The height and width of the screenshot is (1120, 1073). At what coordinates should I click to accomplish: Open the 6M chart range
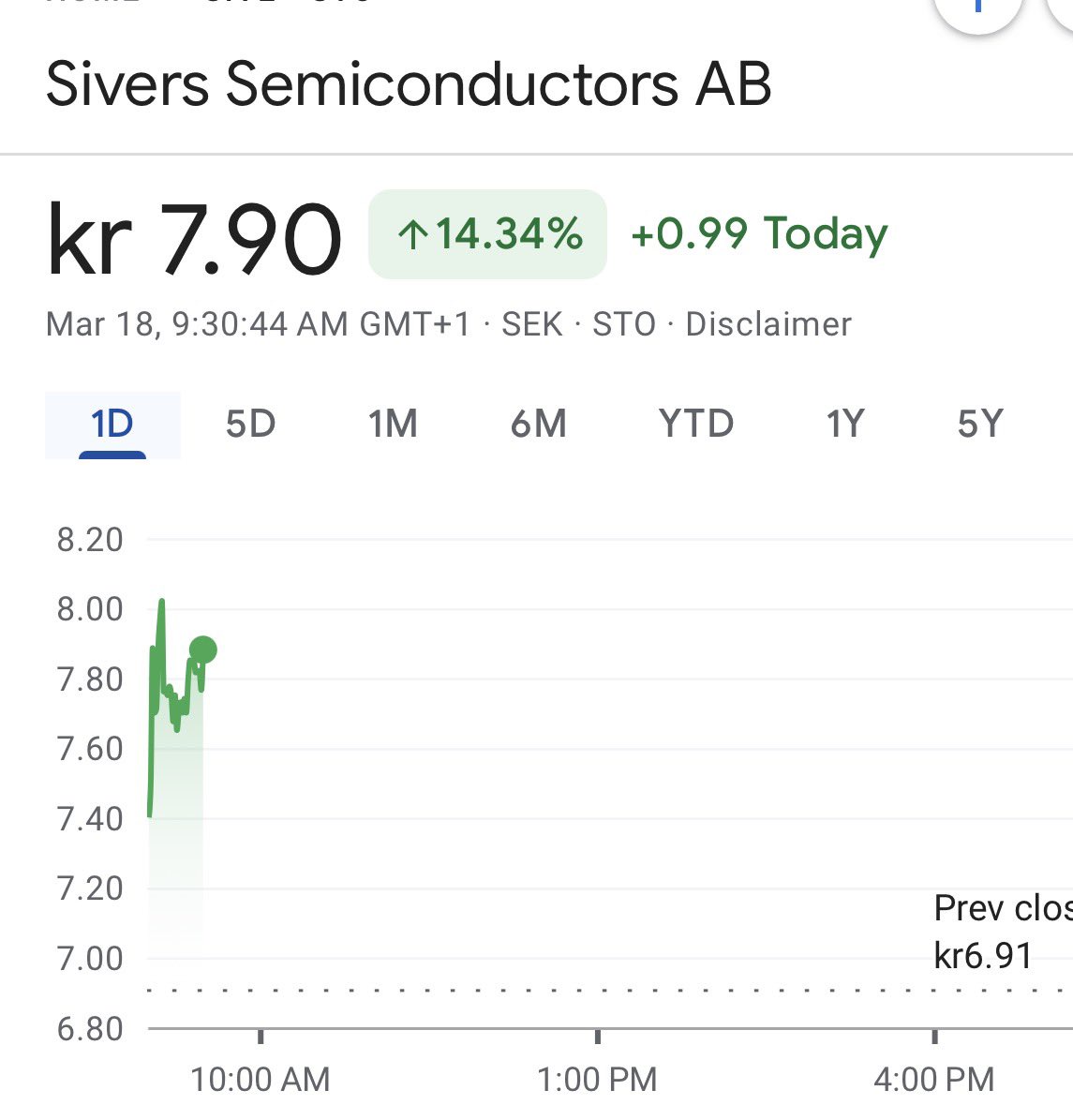tap(539, 425)
